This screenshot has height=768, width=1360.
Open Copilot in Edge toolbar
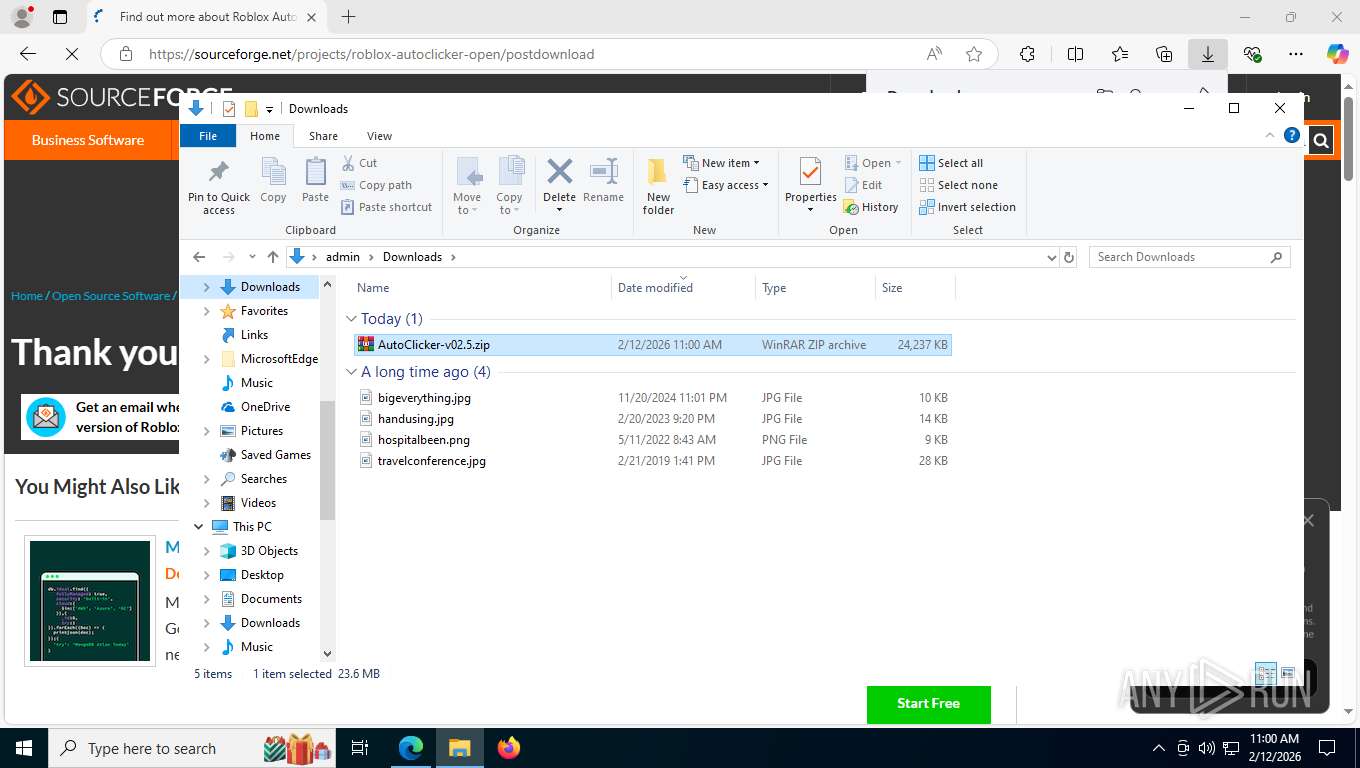(1337, 54)
